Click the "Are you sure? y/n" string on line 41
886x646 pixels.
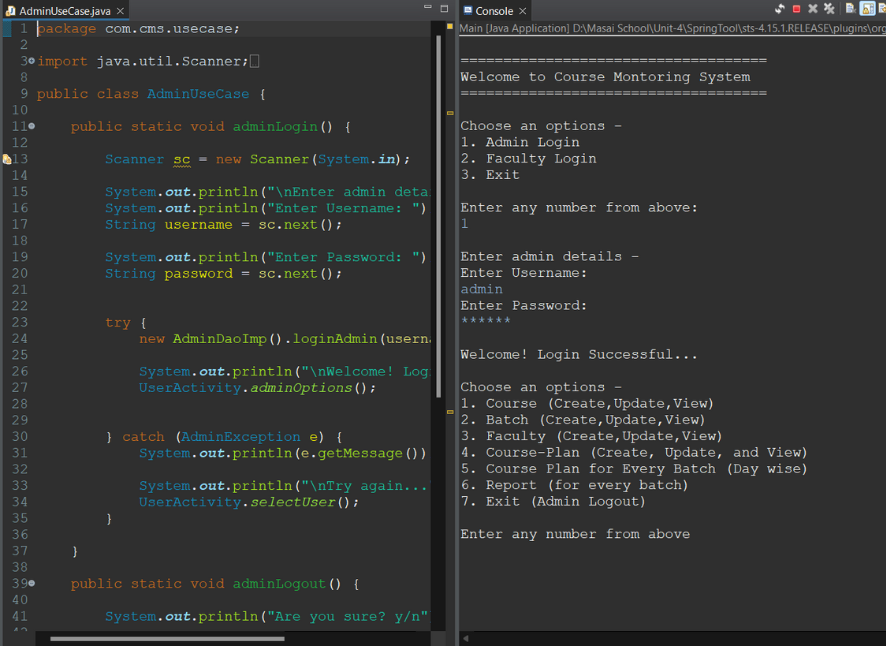[348, 616]
